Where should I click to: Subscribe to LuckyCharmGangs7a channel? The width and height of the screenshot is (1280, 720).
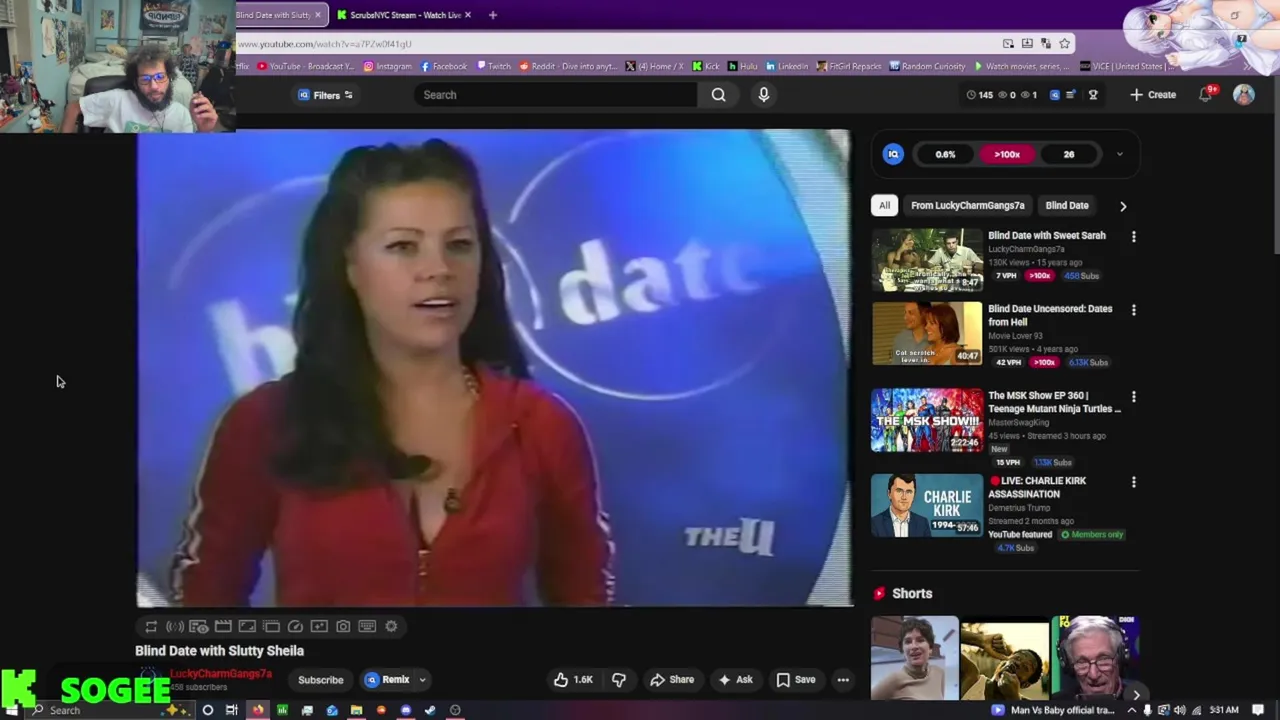[x=321, y=680]
